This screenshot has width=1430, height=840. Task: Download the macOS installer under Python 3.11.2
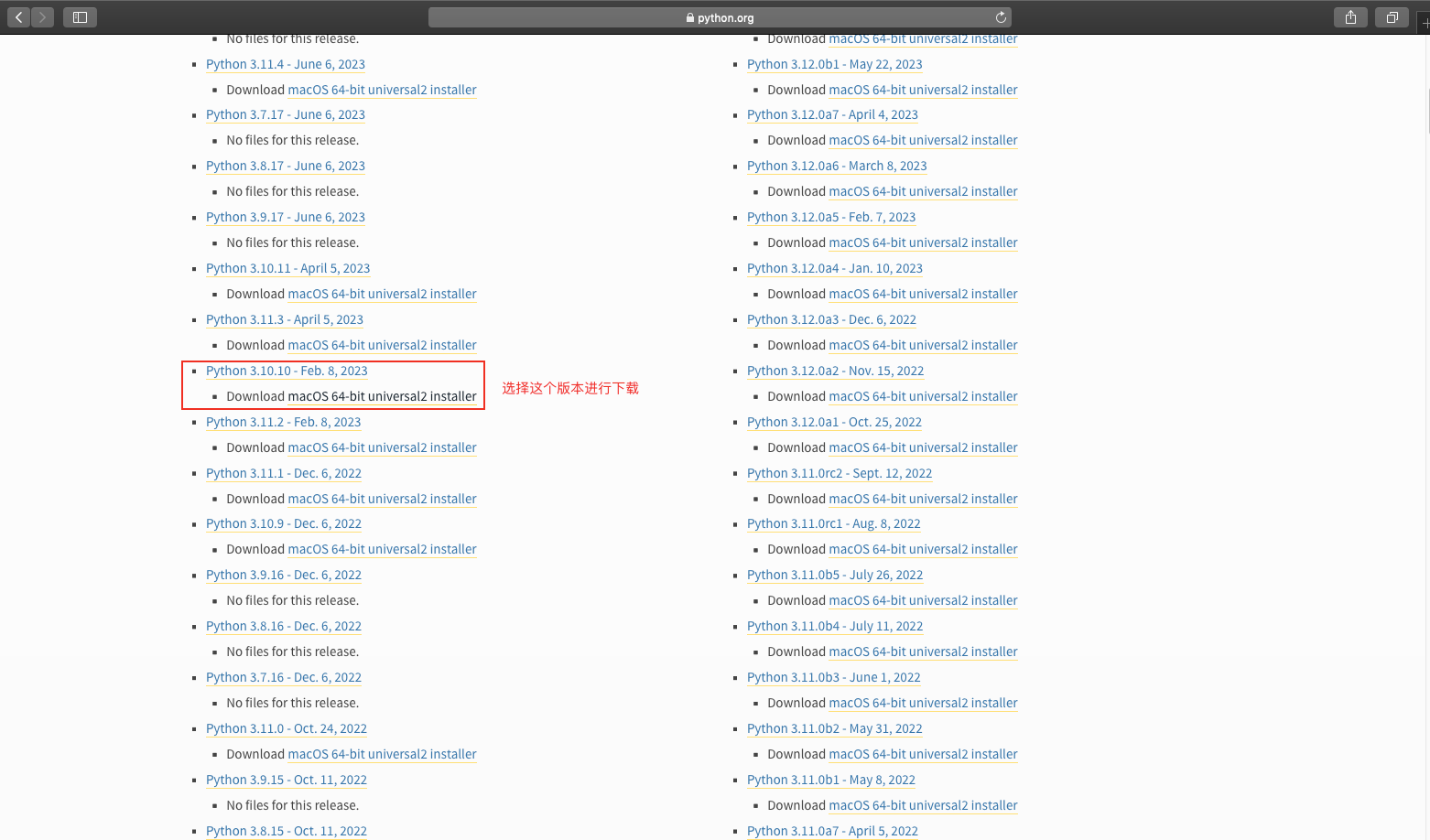point(382,447)
